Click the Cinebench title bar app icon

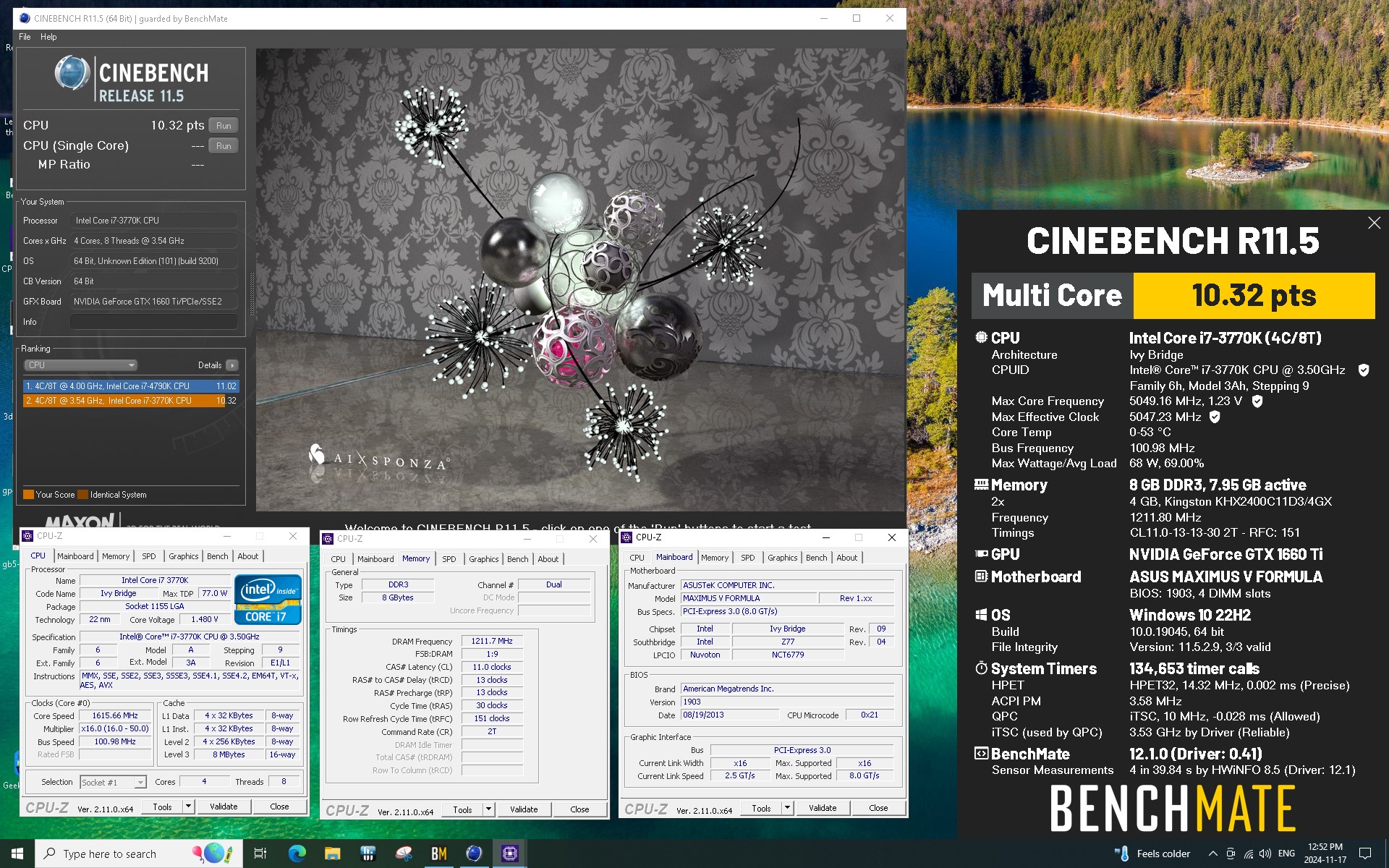[x=25, y=18]
